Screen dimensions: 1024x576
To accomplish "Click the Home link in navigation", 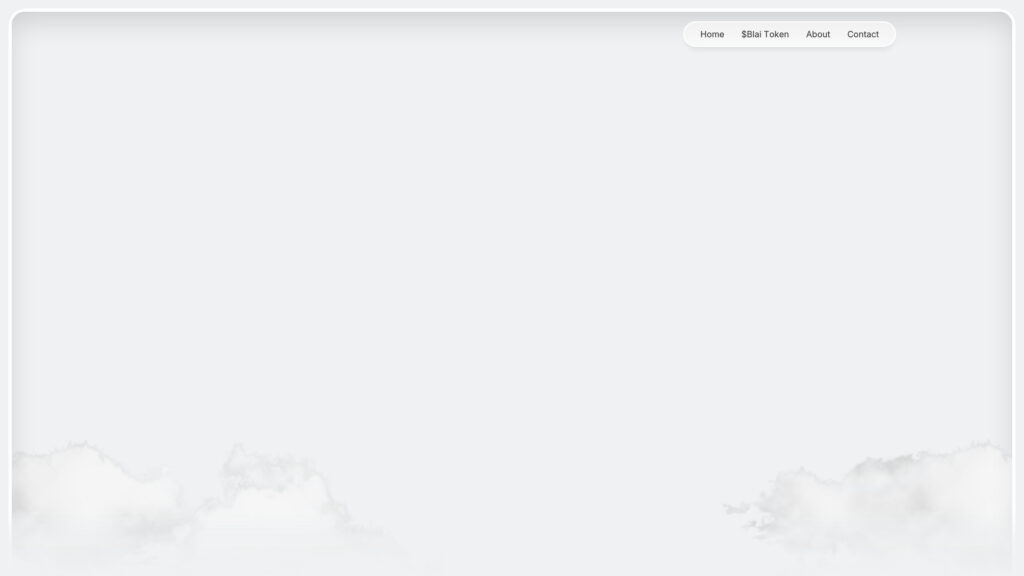I will pos(712,34).
